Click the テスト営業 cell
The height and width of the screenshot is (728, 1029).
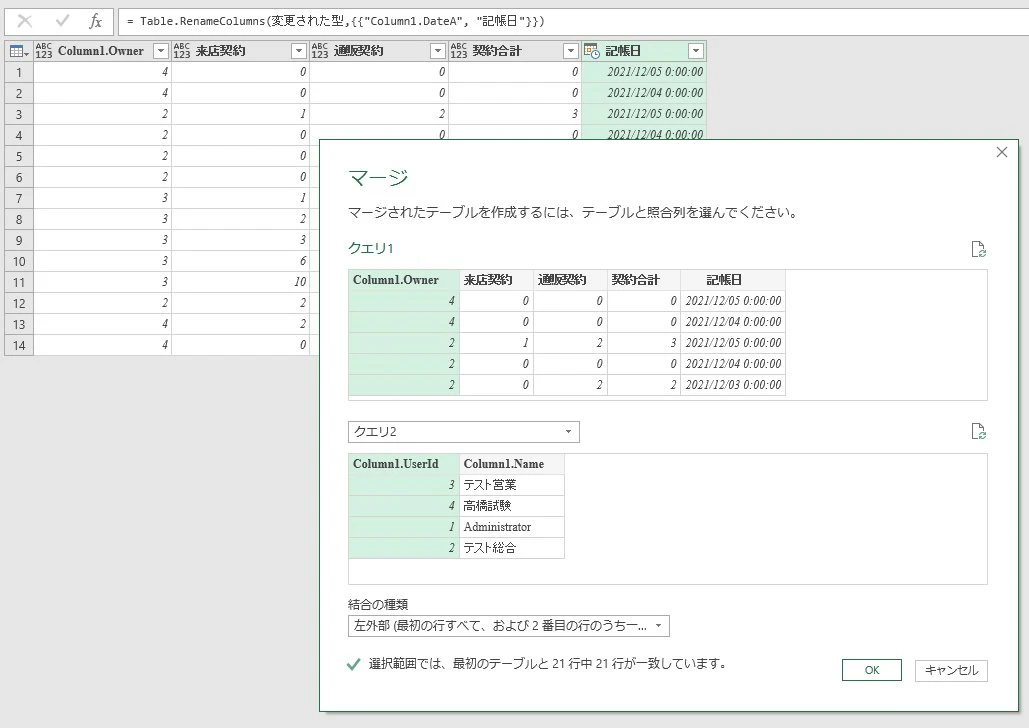[x=512, y=485]
